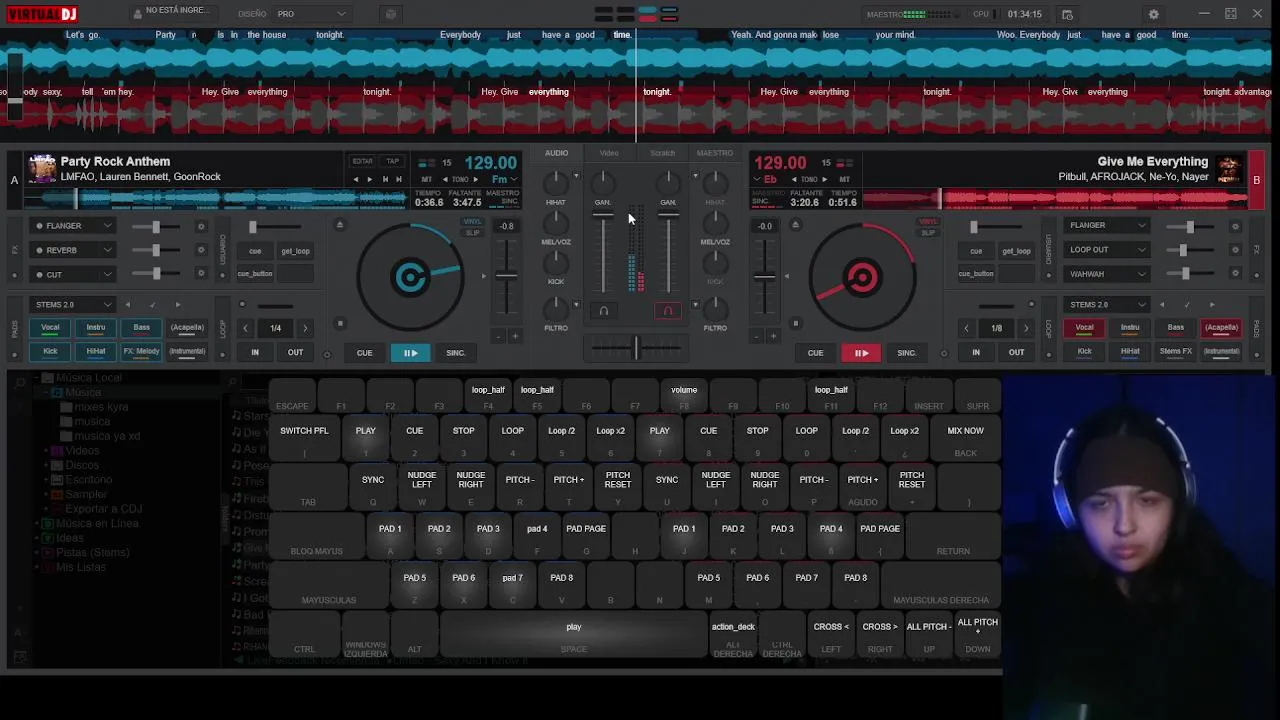Toggle Kick stem pad on deck A
1280x720 pixels.
coord(50,351)
